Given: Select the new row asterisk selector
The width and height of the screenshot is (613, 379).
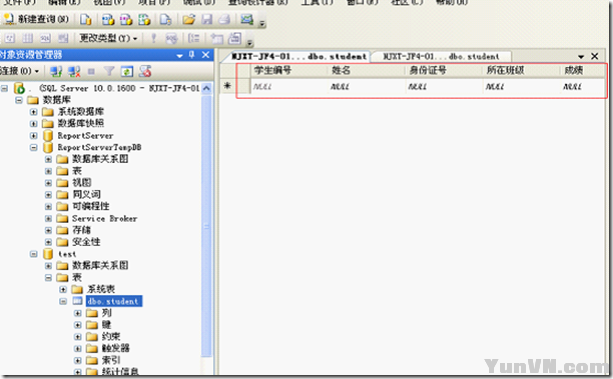Looking at the screenshot, I should [x=228, y=86].
